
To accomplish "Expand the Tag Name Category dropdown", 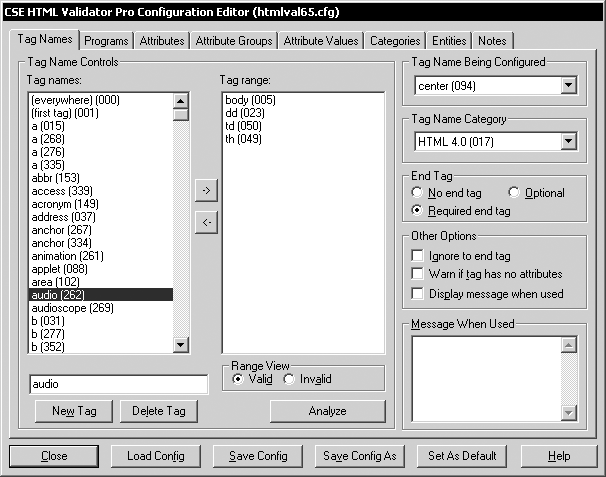I will [x=569, y=142].
